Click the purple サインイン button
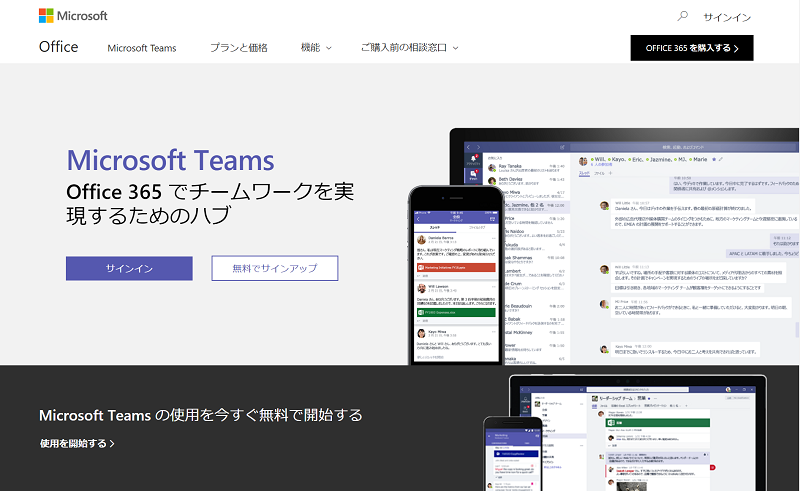Image resolution: width=800 pixels, height=491 pixels. point(129,268)
